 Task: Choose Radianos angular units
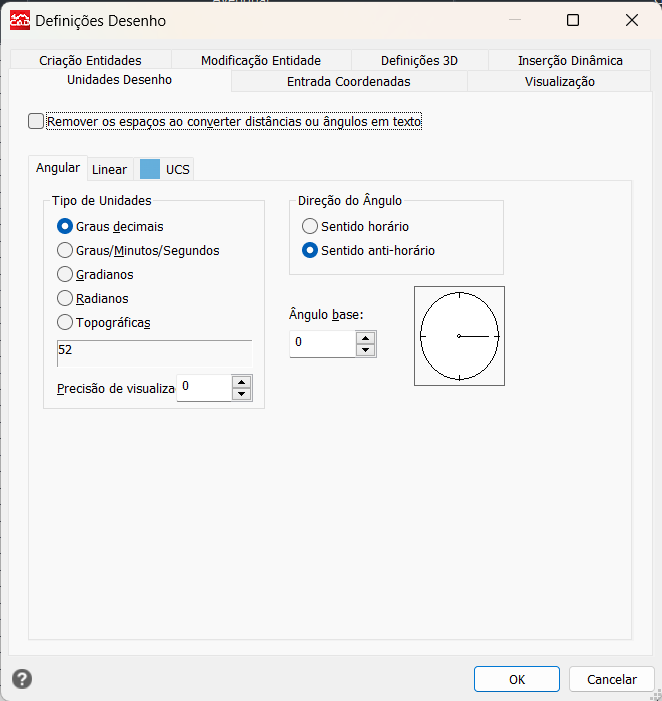65,298
